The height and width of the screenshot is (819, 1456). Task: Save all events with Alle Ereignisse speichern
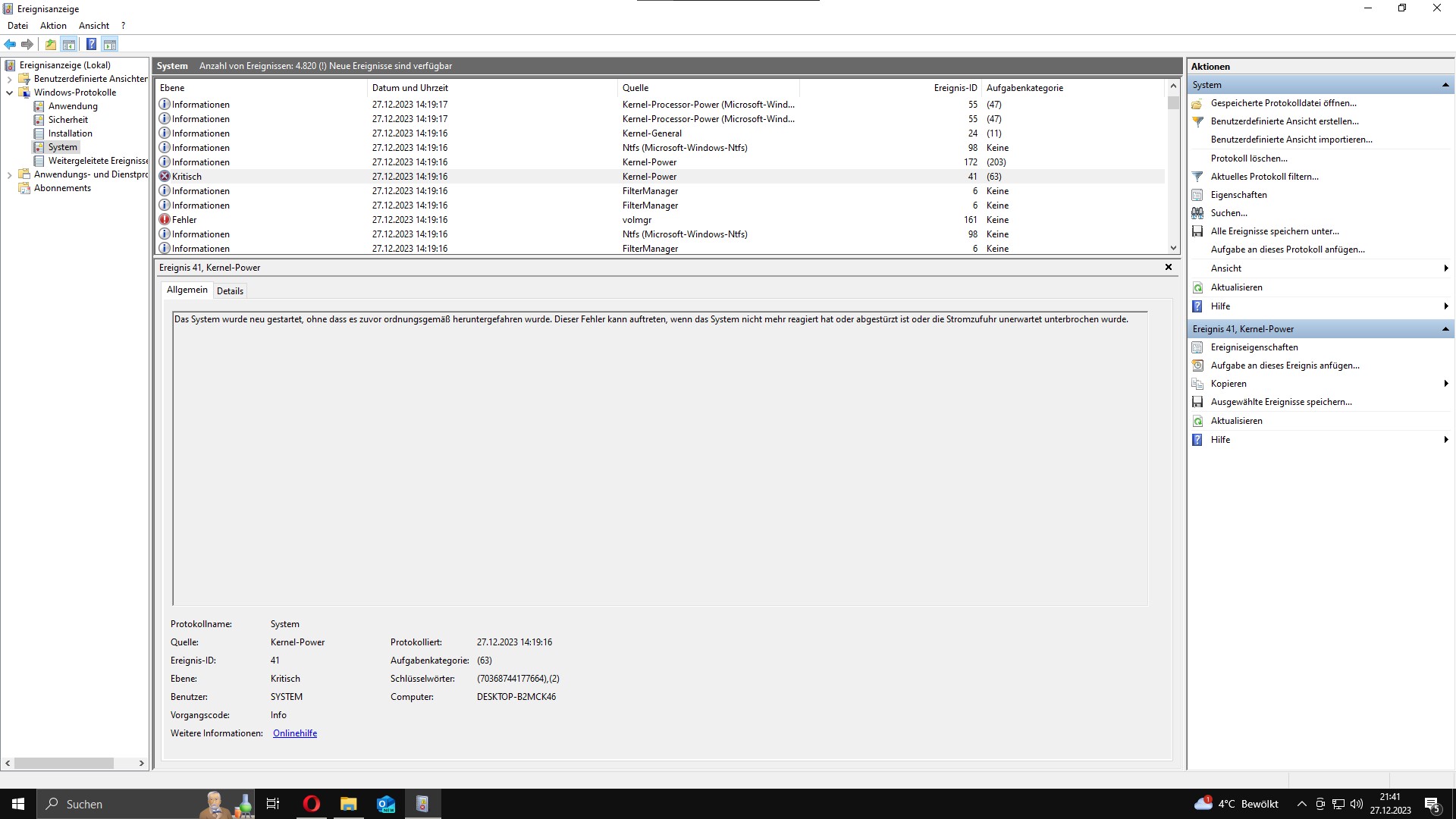coord(1274,231)
